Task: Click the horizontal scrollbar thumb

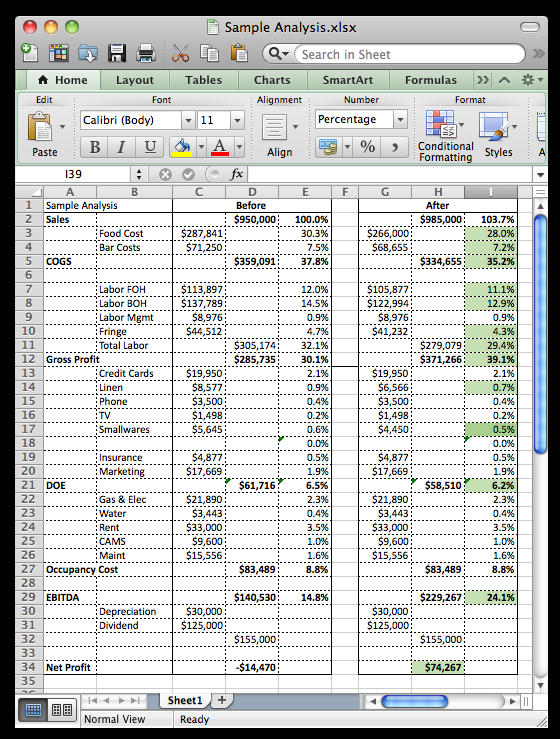Action: tap(414, 701)
